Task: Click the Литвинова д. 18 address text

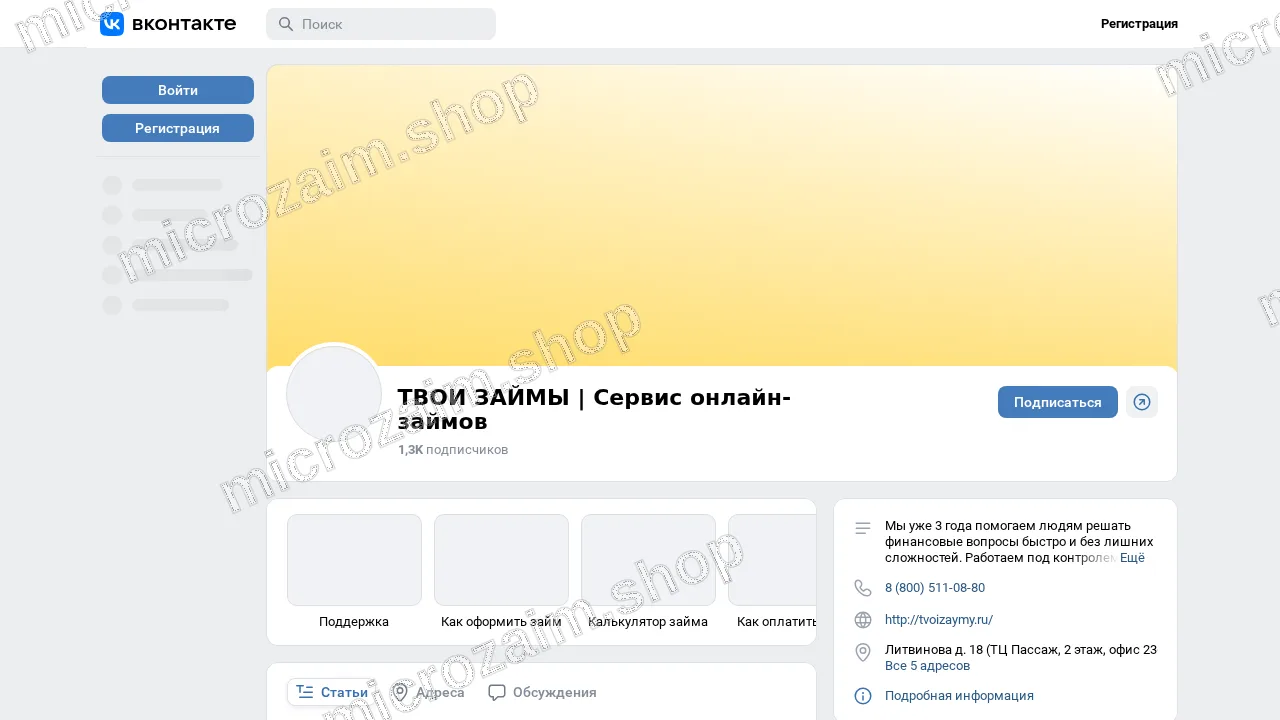Action: (1021, 650)
